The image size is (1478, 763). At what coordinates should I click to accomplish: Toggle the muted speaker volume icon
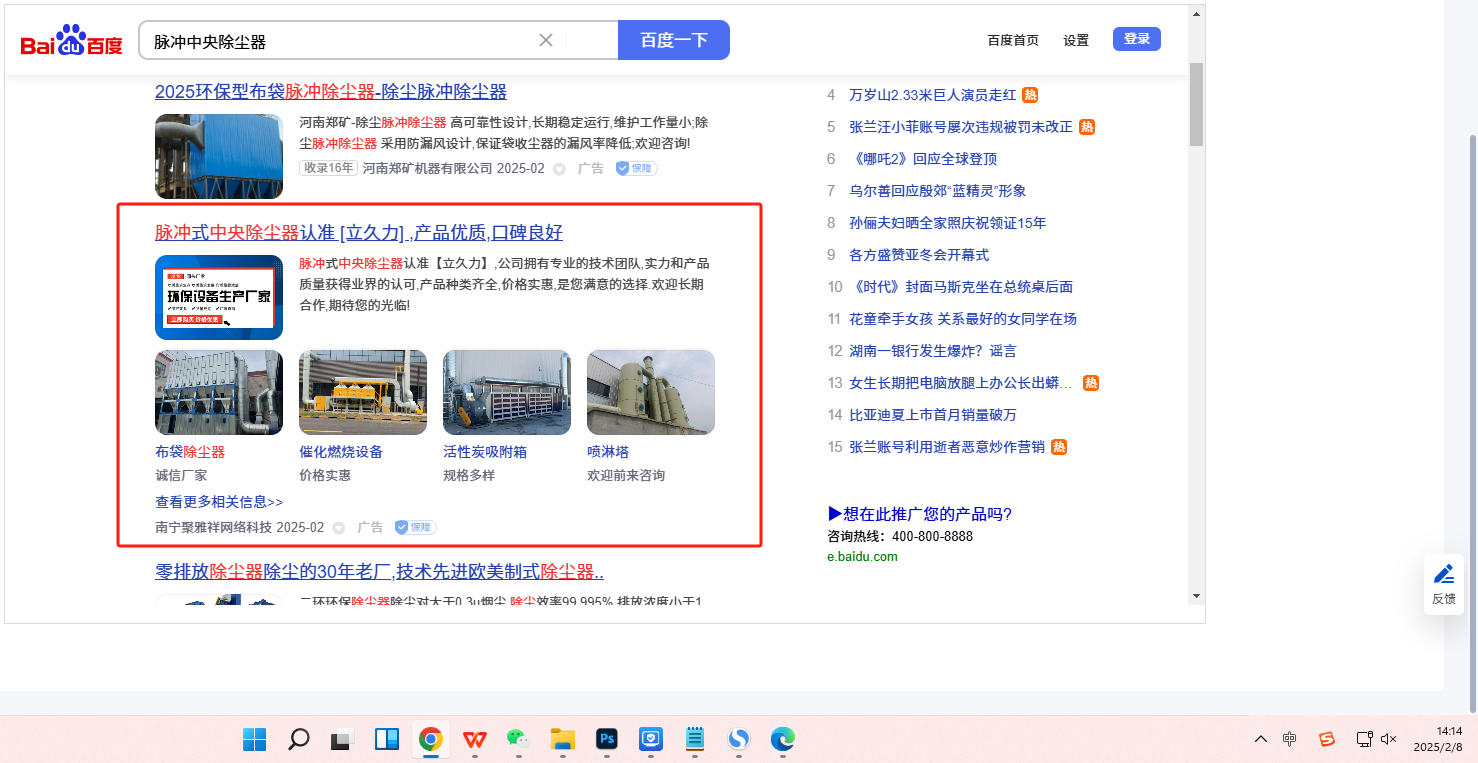pos(1388,739)
